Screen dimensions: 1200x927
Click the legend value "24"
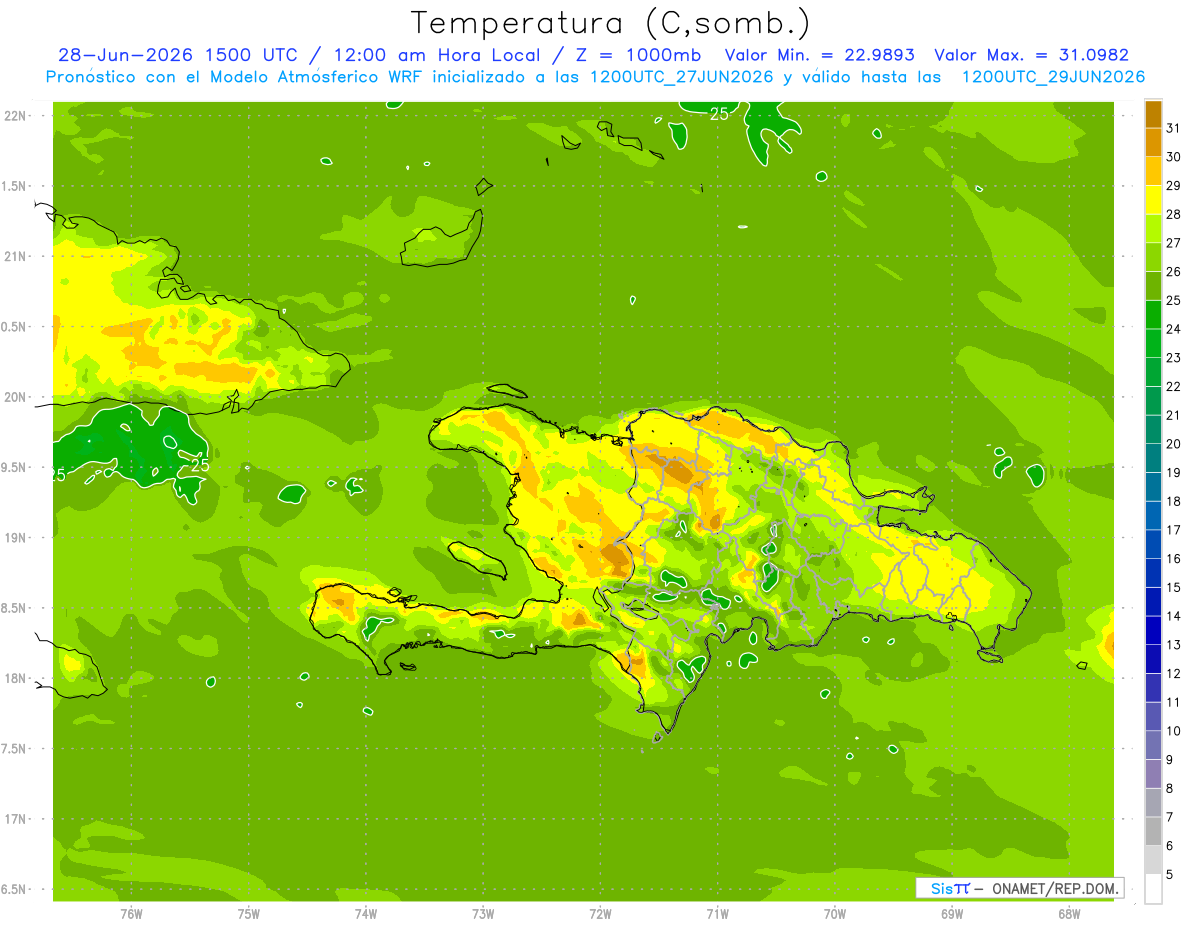pyautogui.click(x=1174, y=329)
